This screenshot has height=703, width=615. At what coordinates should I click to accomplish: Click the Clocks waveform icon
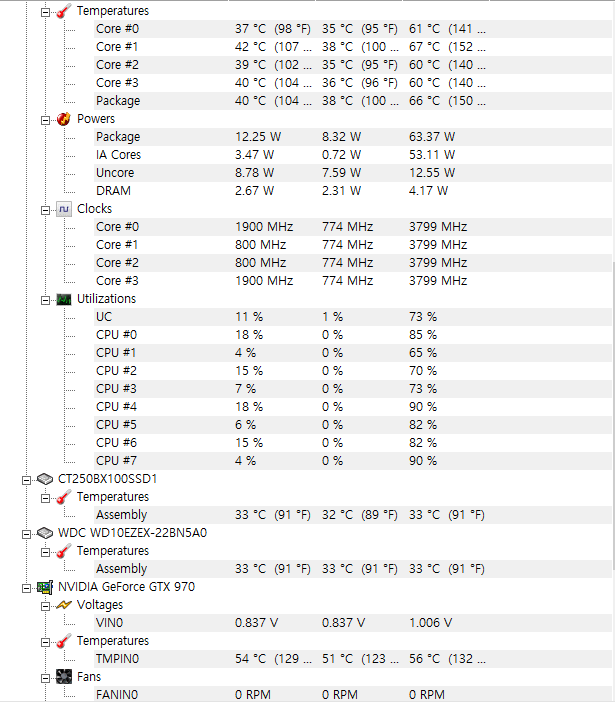pos(63,209)
